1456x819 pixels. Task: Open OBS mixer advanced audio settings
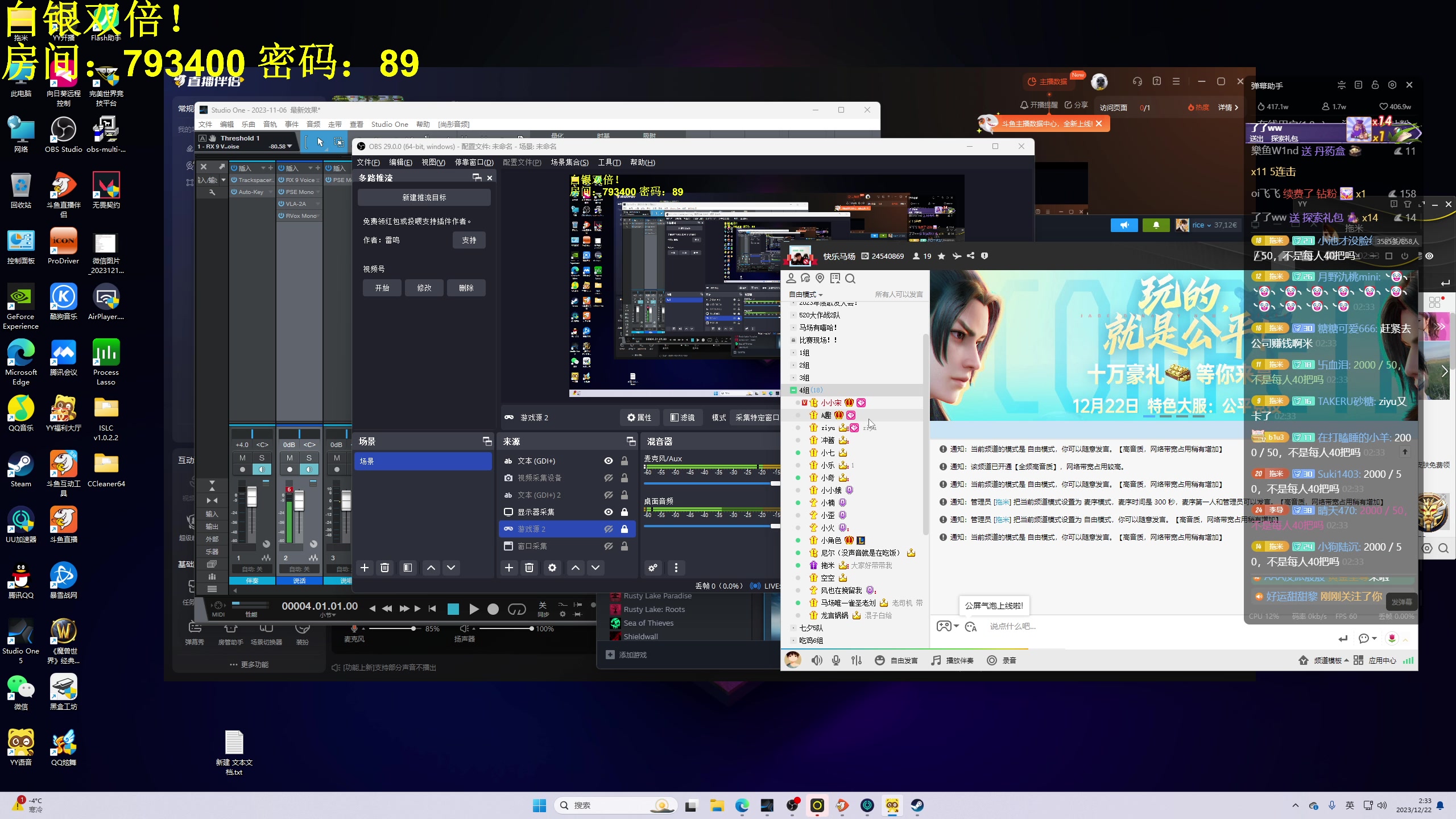pos(653,568)
